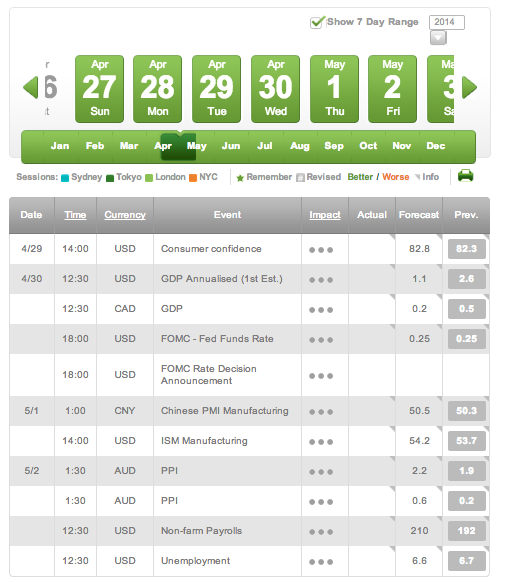The height and width of the screenshot is (583, 506).
Task: Click previous value 1.9 badge
Action: pyautogui.click(x=467, y=471)
